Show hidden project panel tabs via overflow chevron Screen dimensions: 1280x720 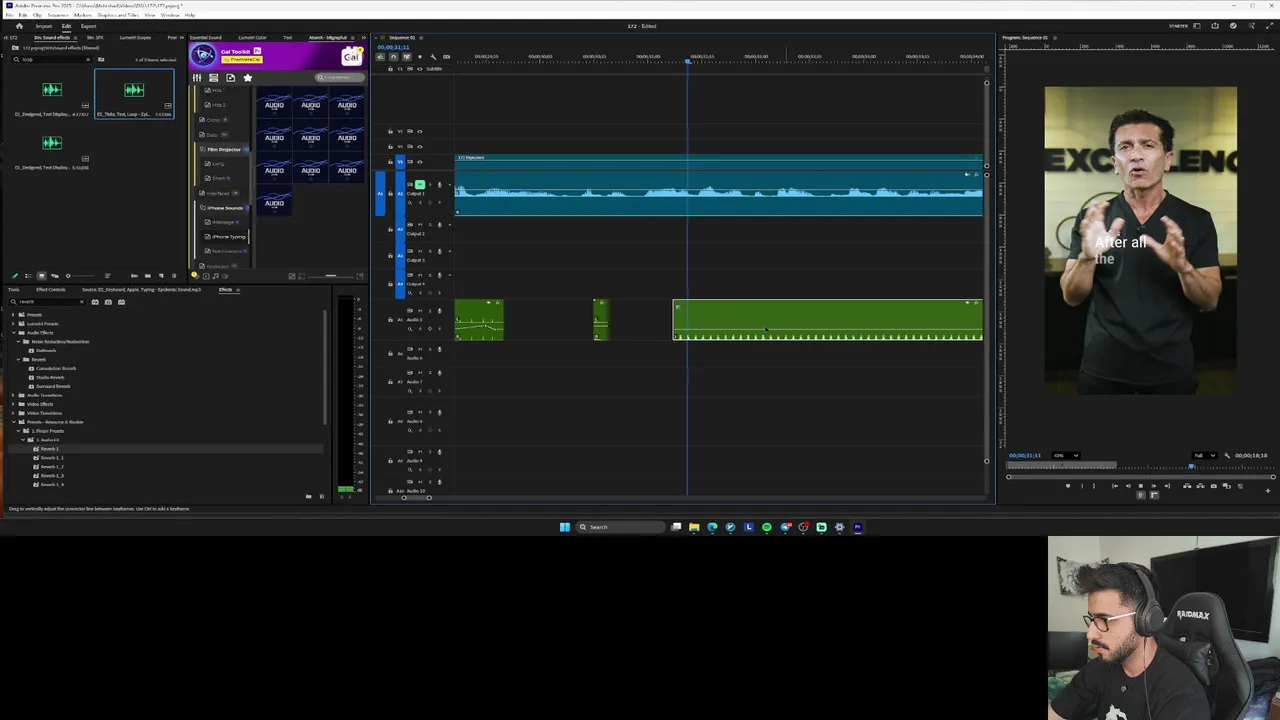pyautogui.click(x=182, y=38)
